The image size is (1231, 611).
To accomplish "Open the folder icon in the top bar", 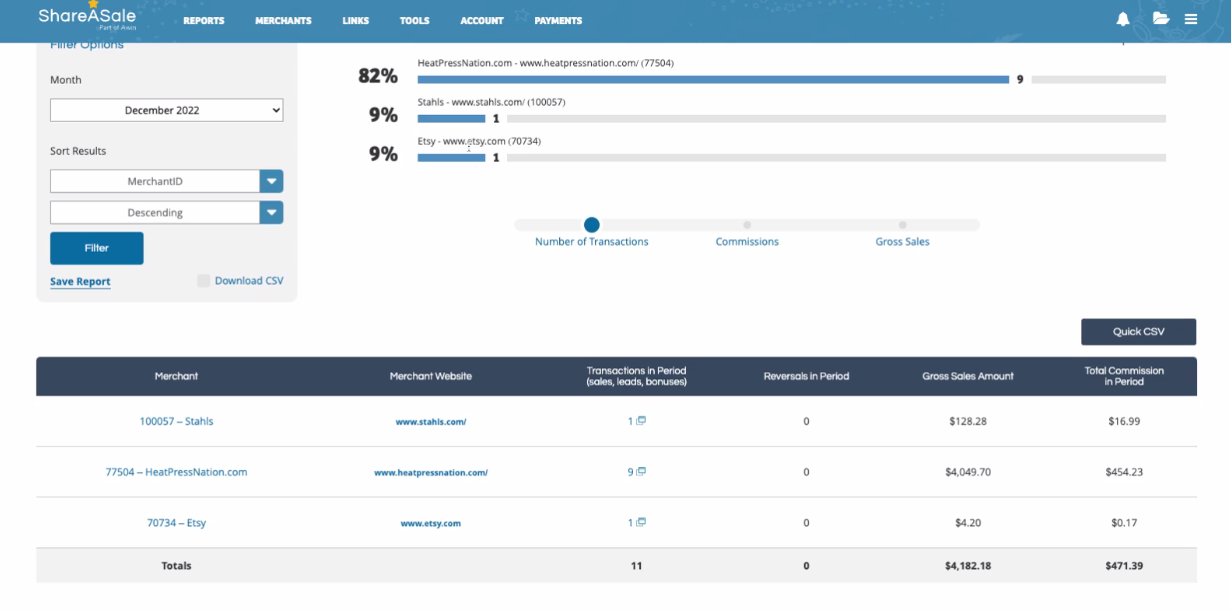I will [x=1161, y=19].
